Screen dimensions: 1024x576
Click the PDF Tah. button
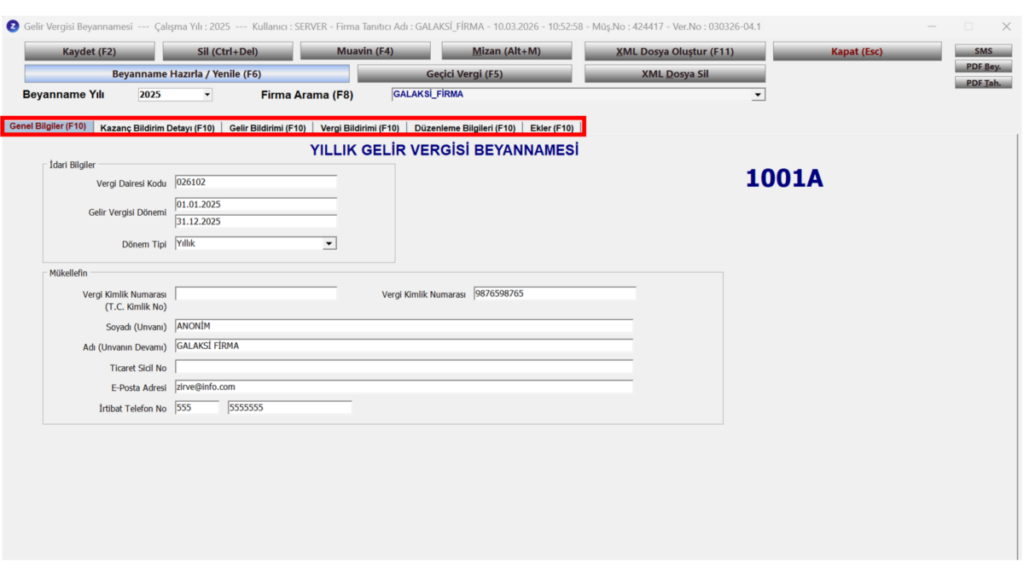point(983,83)
